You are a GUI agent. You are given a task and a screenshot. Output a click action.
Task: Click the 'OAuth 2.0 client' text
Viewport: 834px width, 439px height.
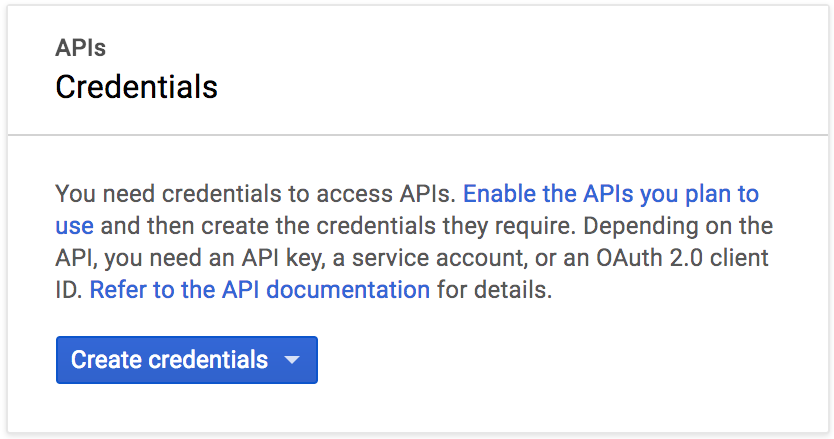(682, 258)
